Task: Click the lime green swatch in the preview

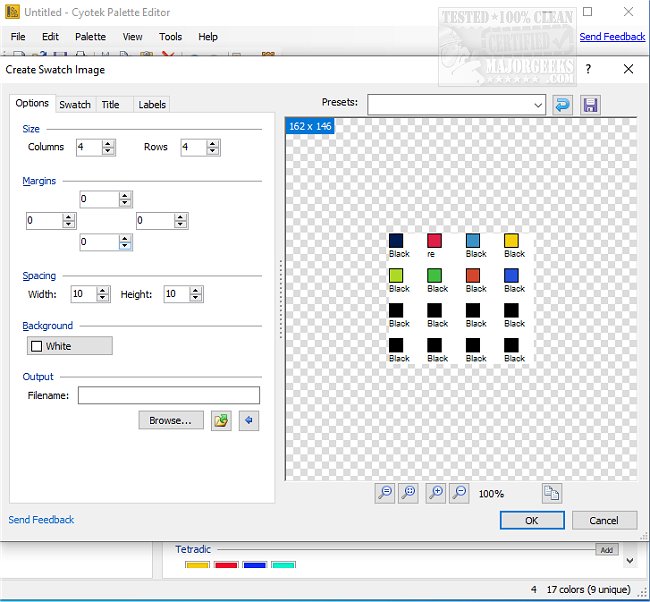Action: [396, 275]
